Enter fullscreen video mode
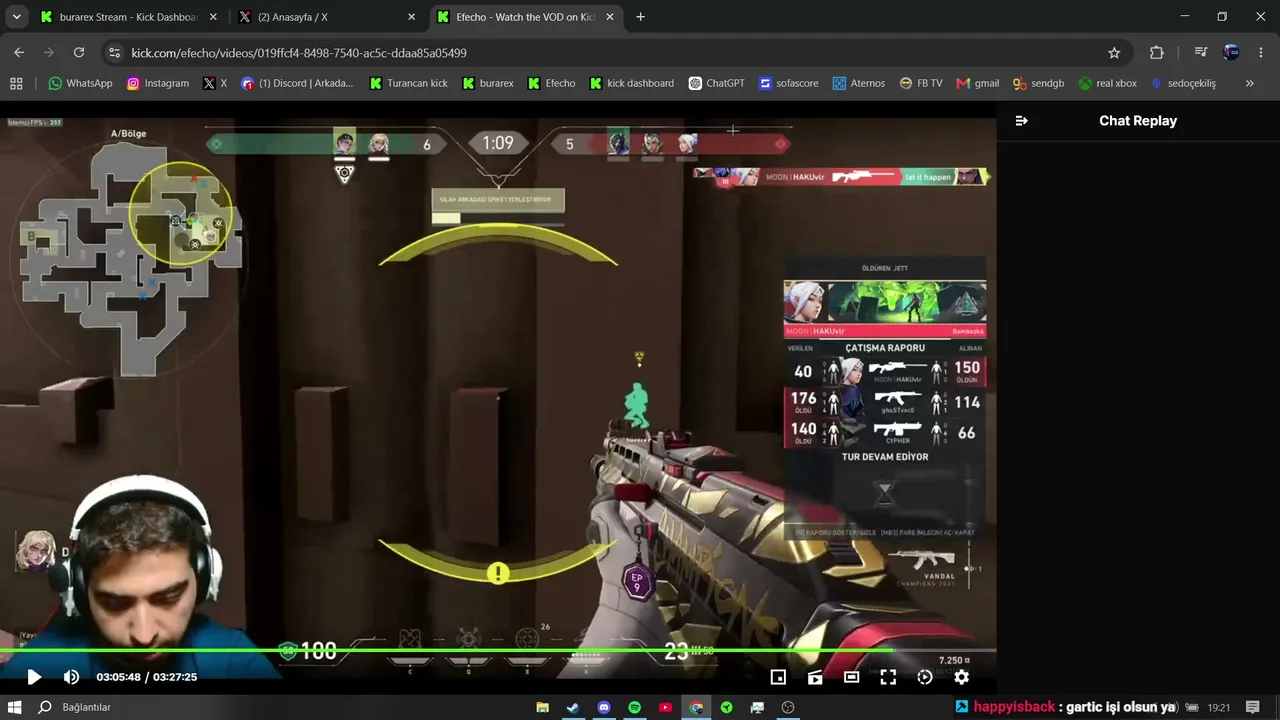The image size is (1280, 720). coord(888,677)
